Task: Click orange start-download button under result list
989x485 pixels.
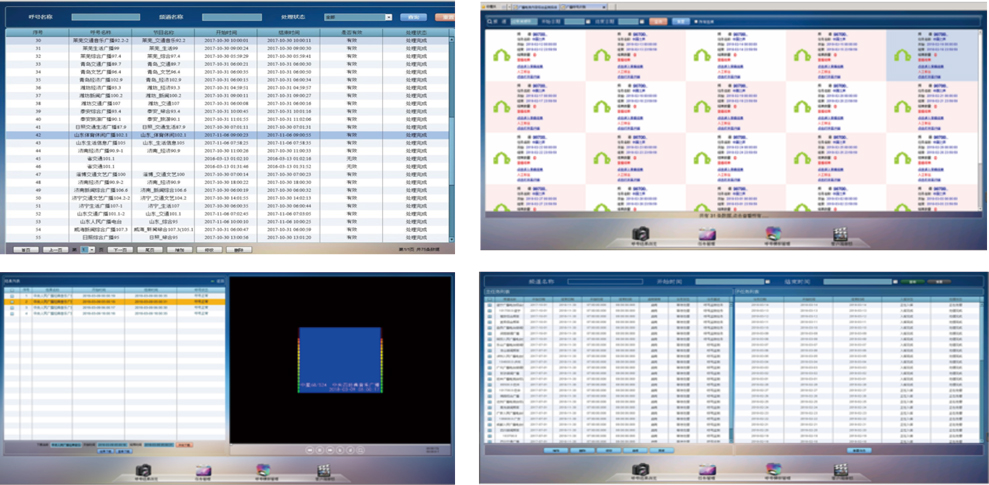Action: [184, 445]
